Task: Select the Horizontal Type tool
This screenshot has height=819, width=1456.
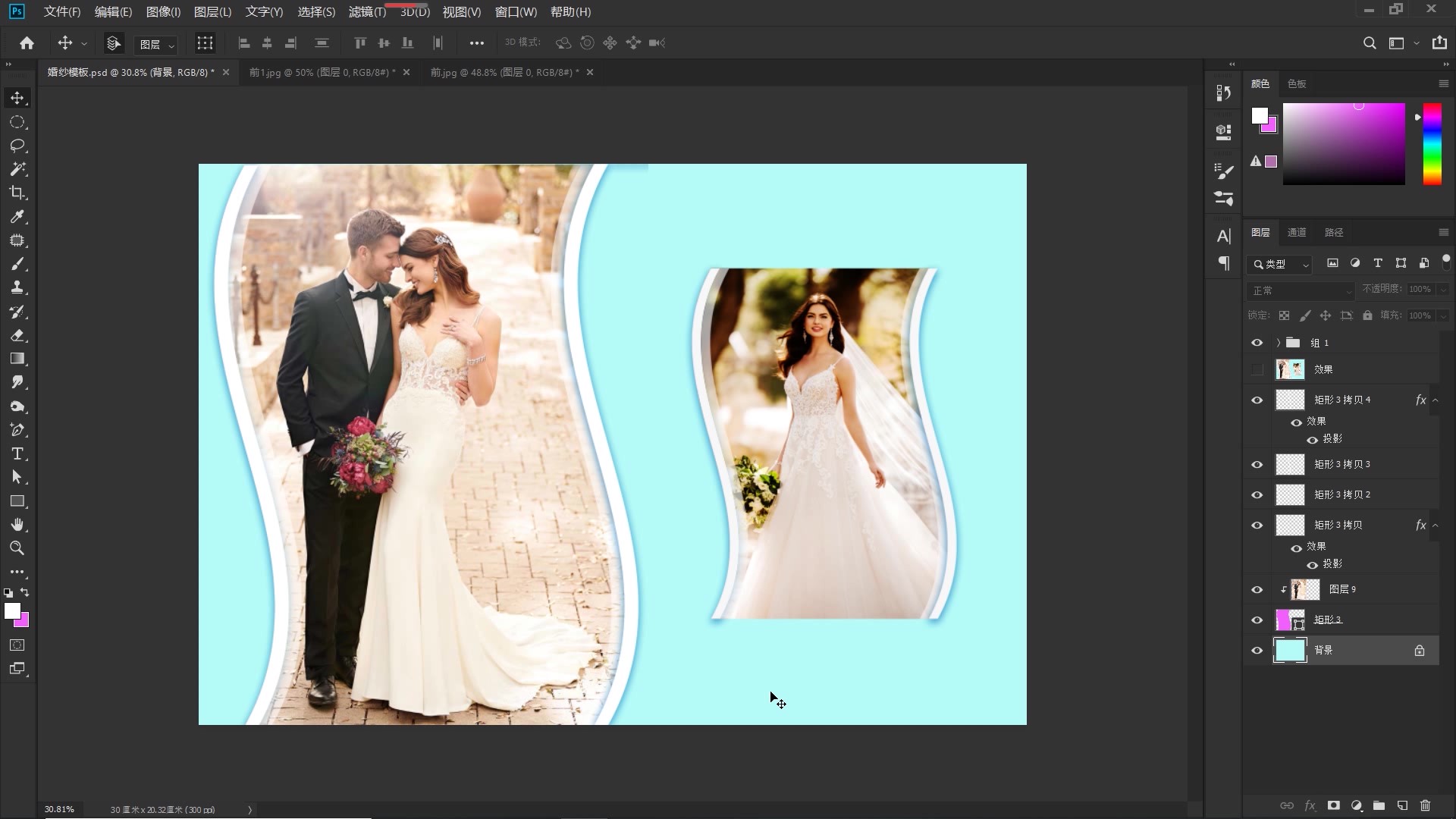Action: [x=17, y=453]
